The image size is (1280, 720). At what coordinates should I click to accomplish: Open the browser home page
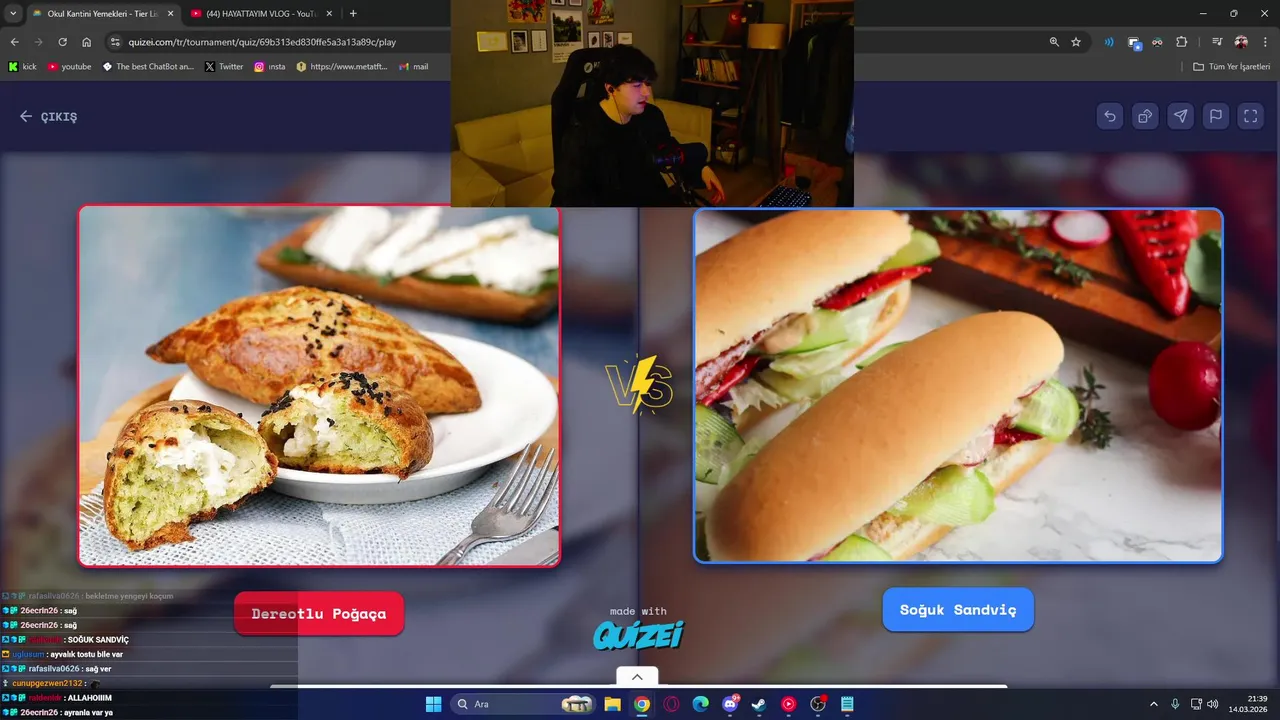point(86,42)
